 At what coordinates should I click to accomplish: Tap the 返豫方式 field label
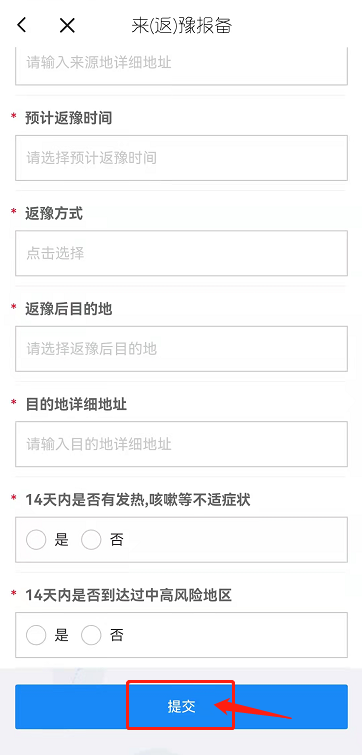click(x=54, y=214)
